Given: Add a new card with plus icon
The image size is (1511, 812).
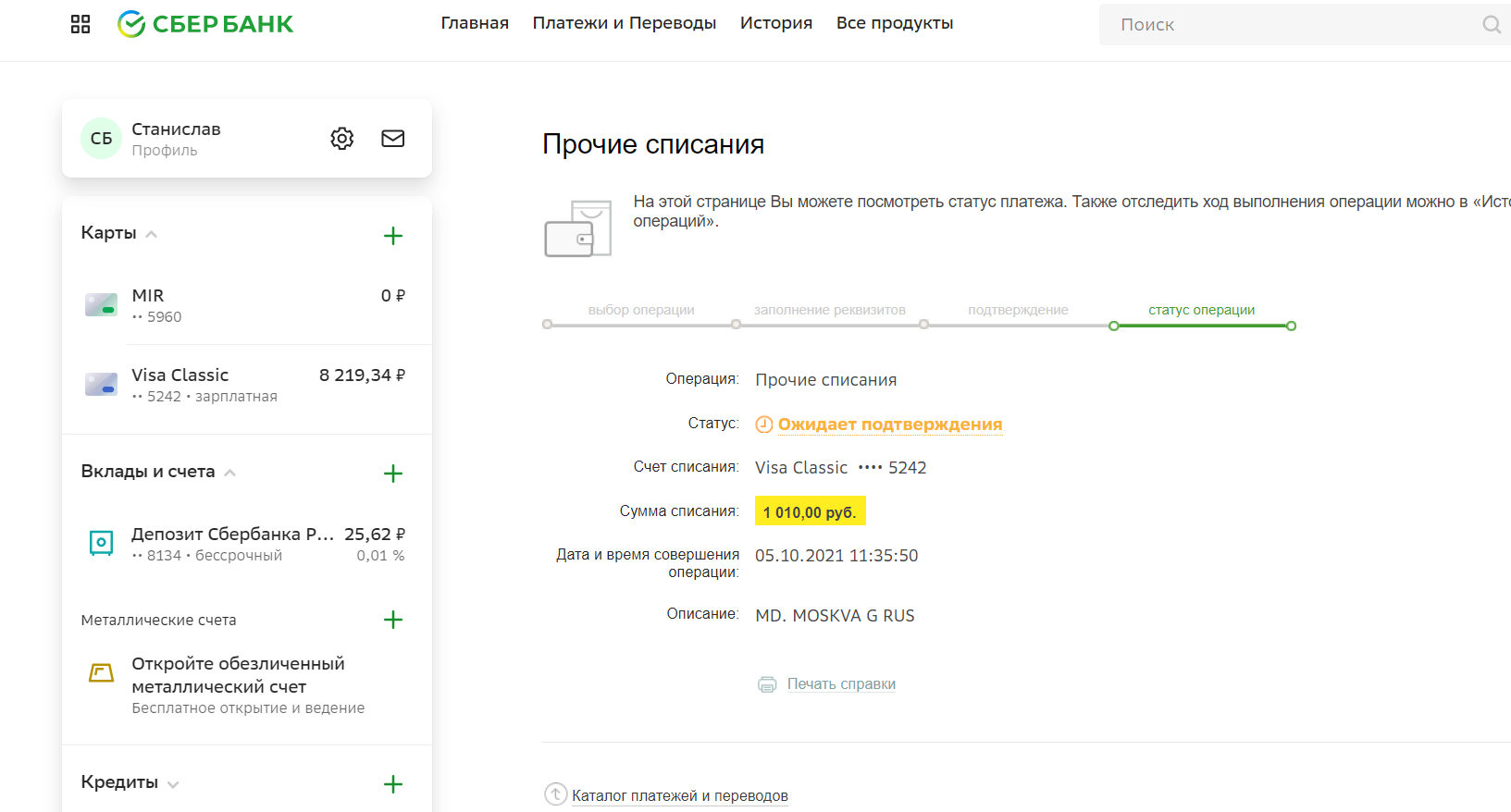Looking at the screenshot, I should pyautogui.click(x=393, y=236).
